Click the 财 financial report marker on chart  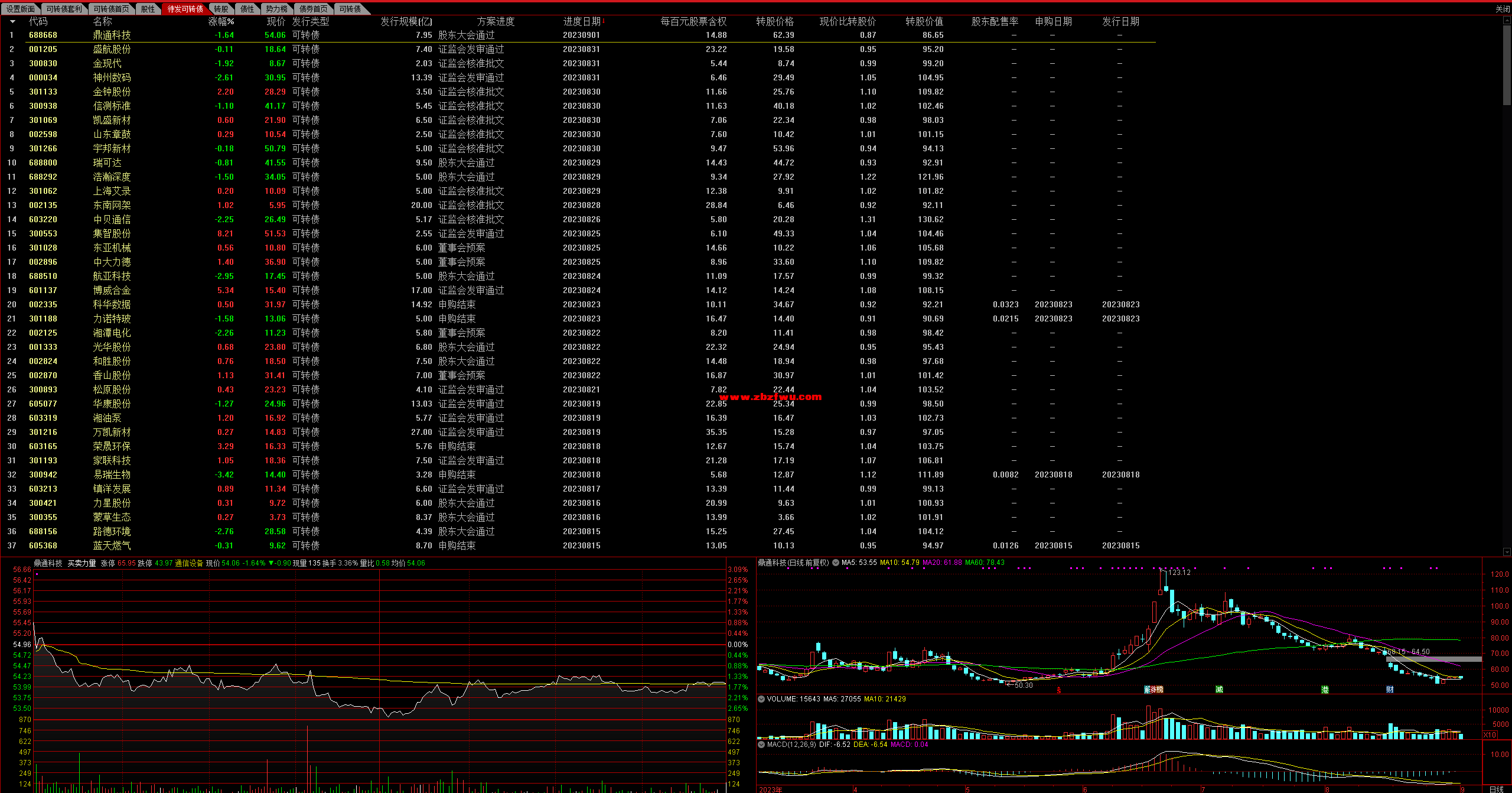tap(1390, 690)
